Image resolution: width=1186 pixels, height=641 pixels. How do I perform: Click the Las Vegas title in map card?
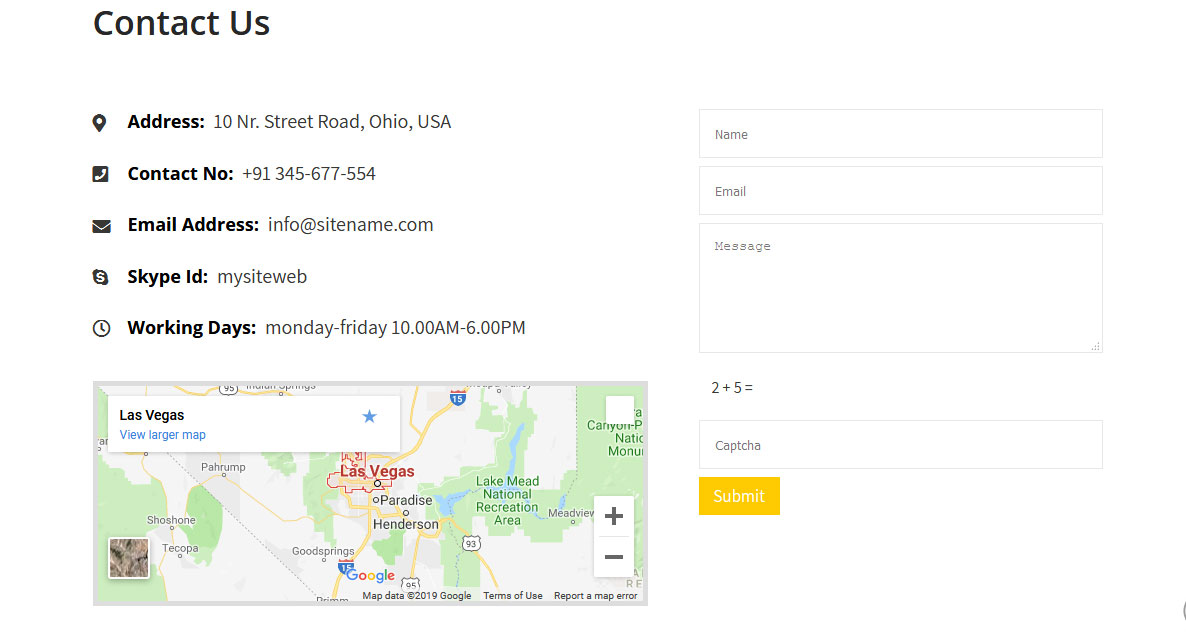151,415
